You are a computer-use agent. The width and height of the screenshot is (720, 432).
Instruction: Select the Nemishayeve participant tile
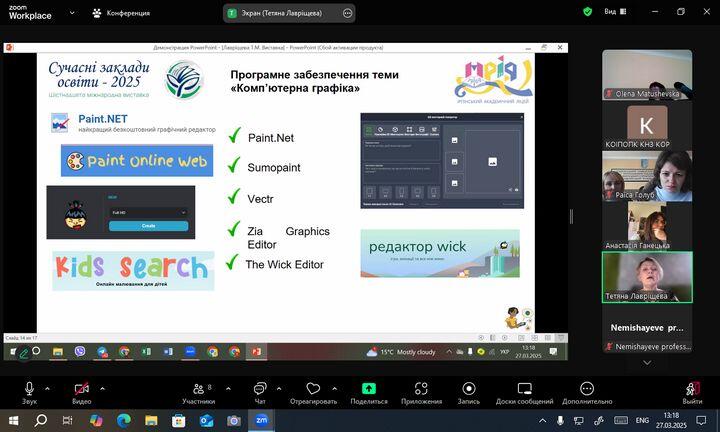[647, 328]
